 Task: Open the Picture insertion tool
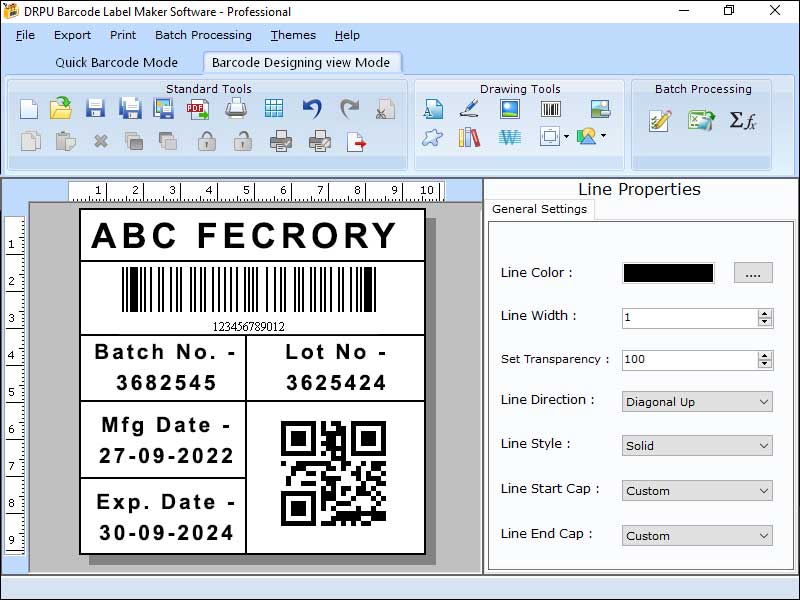(511, 108)
